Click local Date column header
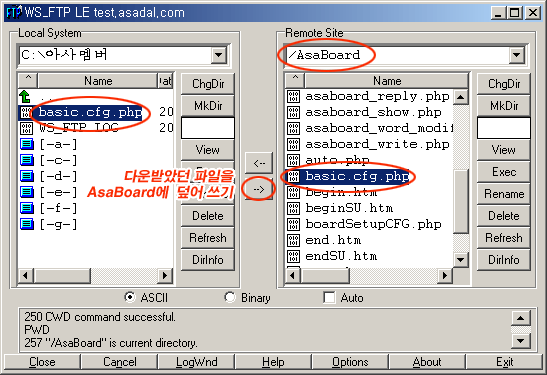Screen dimensions: 547x375 pos(165,81)
